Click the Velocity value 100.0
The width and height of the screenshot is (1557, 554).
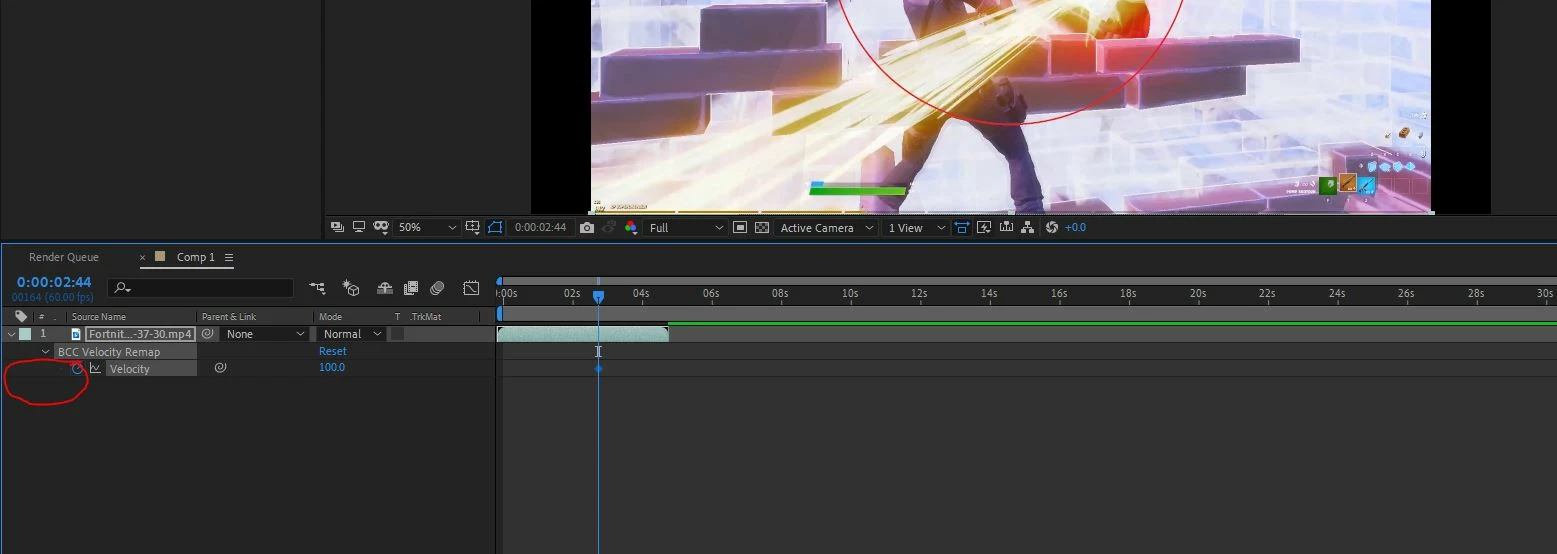(332, 367)
